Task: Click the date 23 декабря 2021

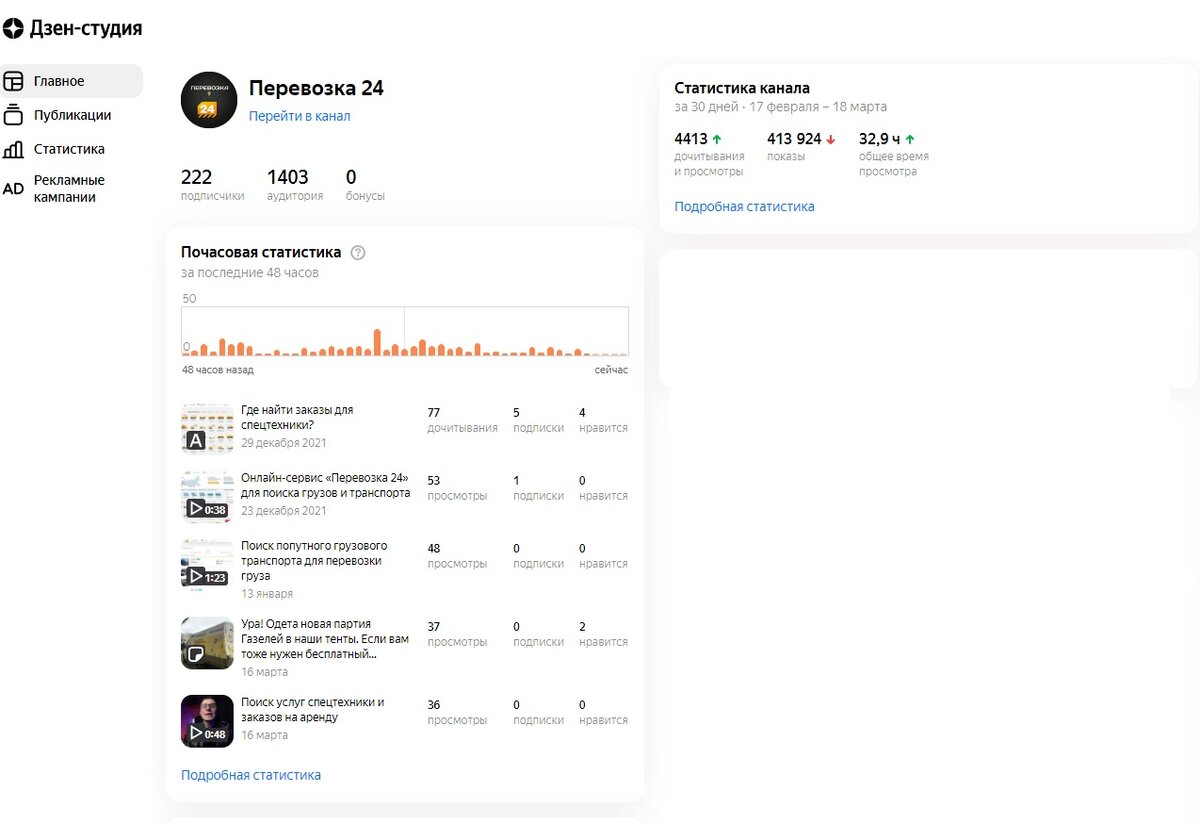Action: (284, 511)
